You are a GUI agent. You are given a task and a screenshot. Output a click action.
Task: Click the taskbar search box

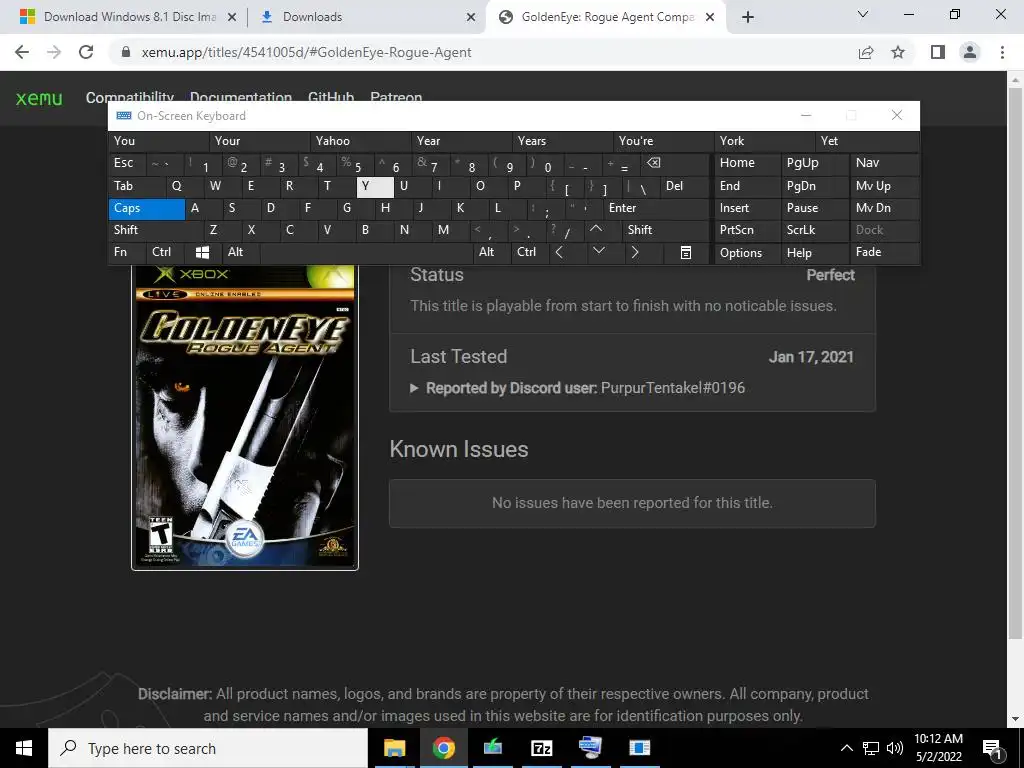[x=208, y=748]
